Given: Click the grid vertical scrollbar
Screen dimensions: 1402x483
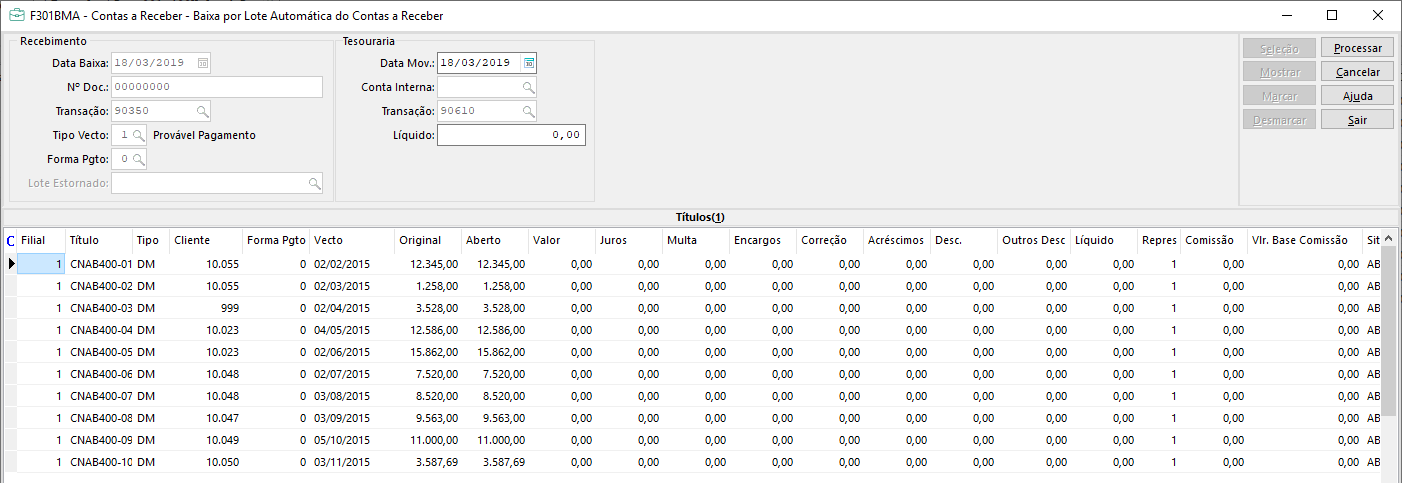Looking at the screenshot, I should [1390, 330].
